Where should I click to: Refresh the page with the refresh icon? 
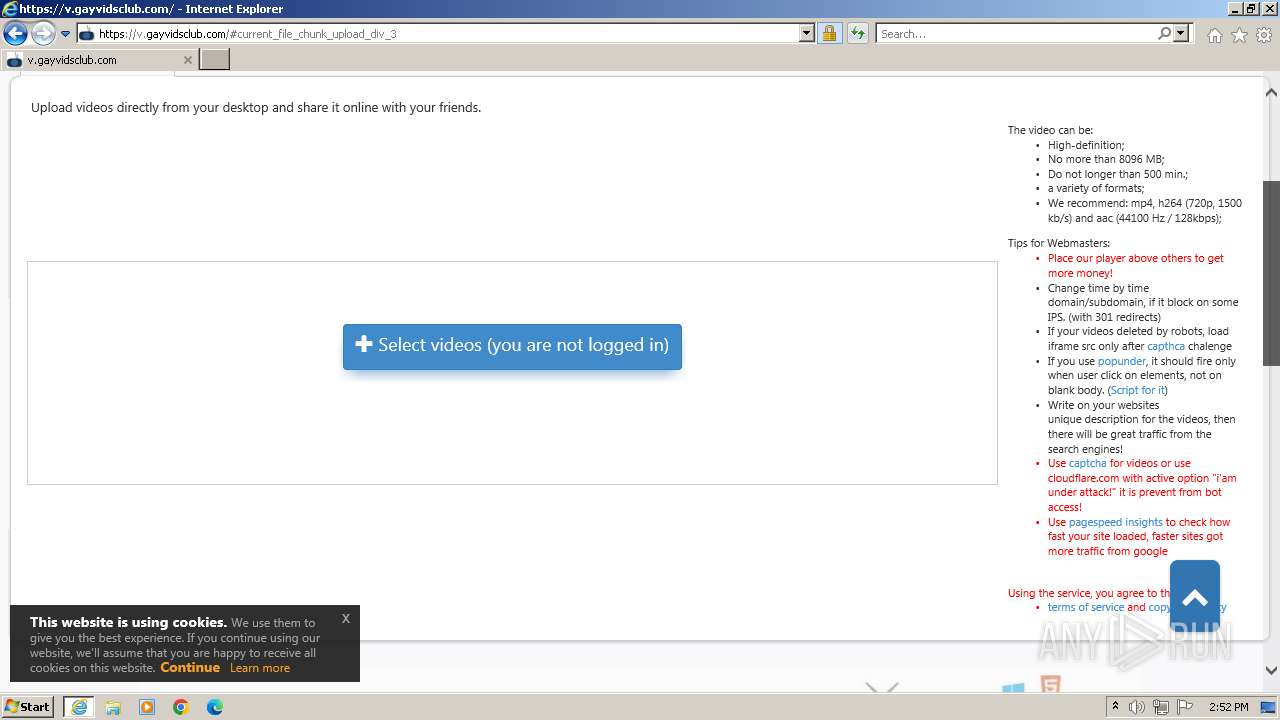857,33
